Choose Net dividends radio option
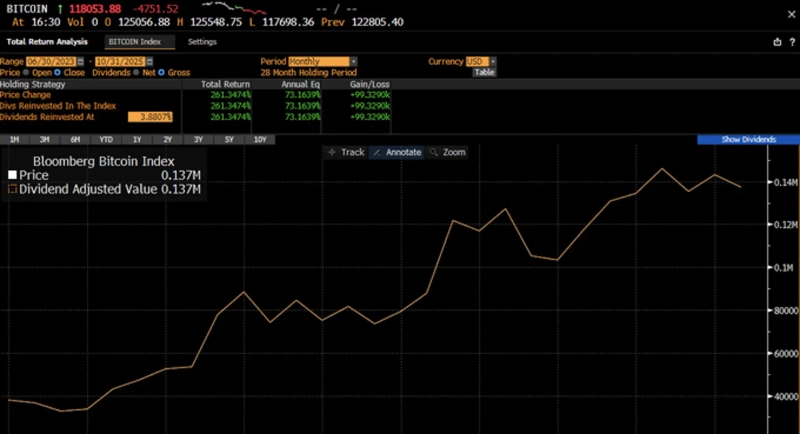Screen dimensions: 800x434 (x=136, y=72)
